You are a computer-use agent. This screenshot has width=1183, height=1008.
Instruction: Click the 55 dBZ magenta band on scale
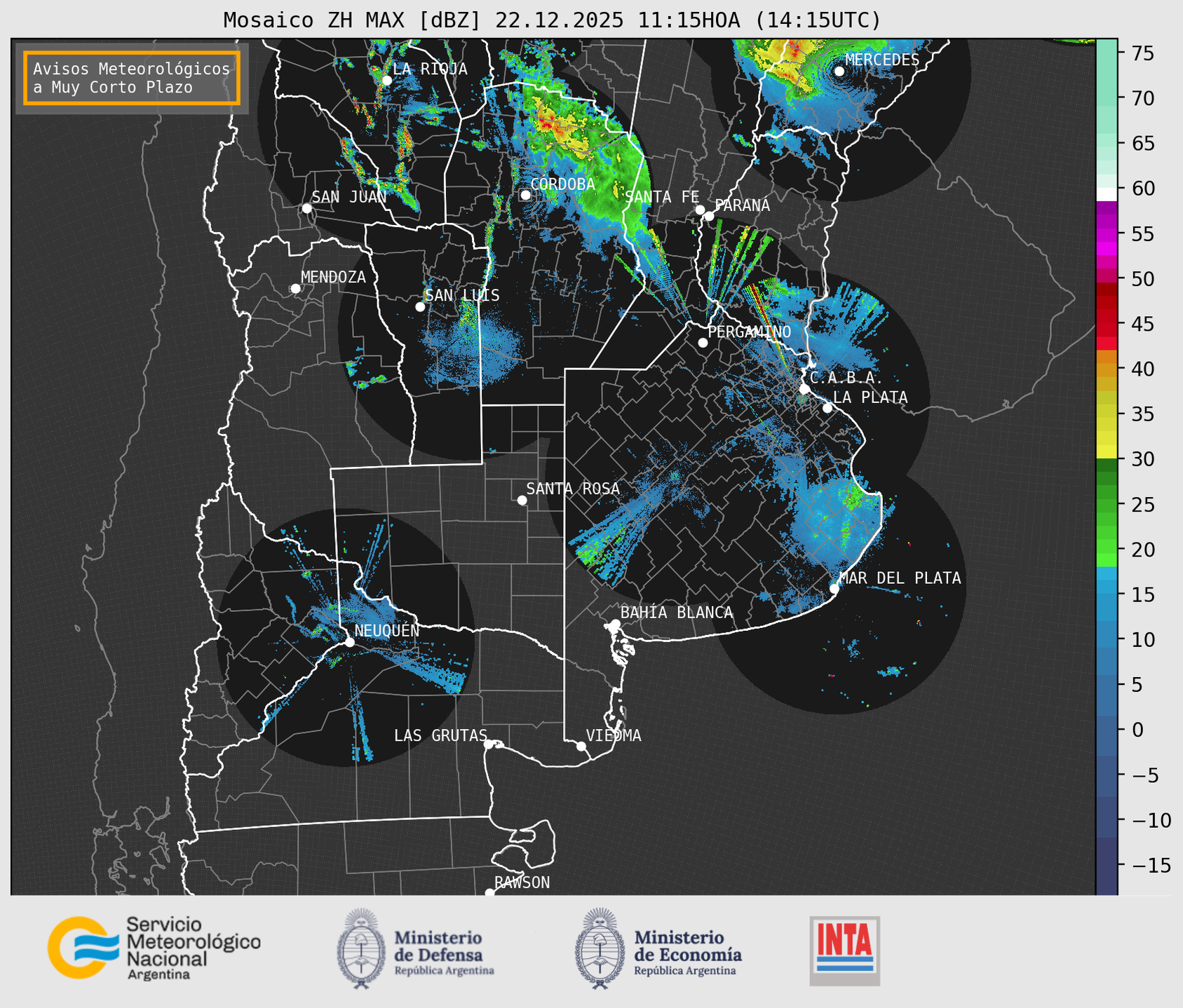pos(1107,234)
